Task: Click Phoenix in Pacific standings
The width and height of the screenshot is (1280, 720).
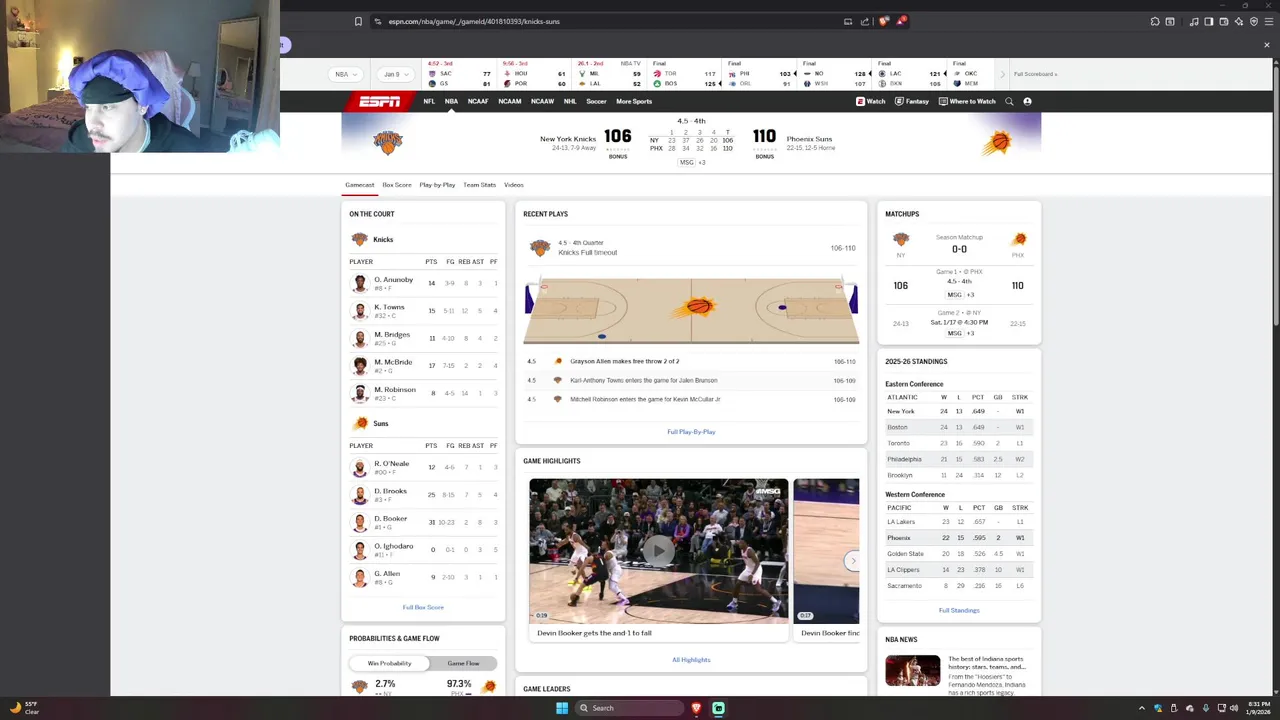Action: click(x=899, y=538)
